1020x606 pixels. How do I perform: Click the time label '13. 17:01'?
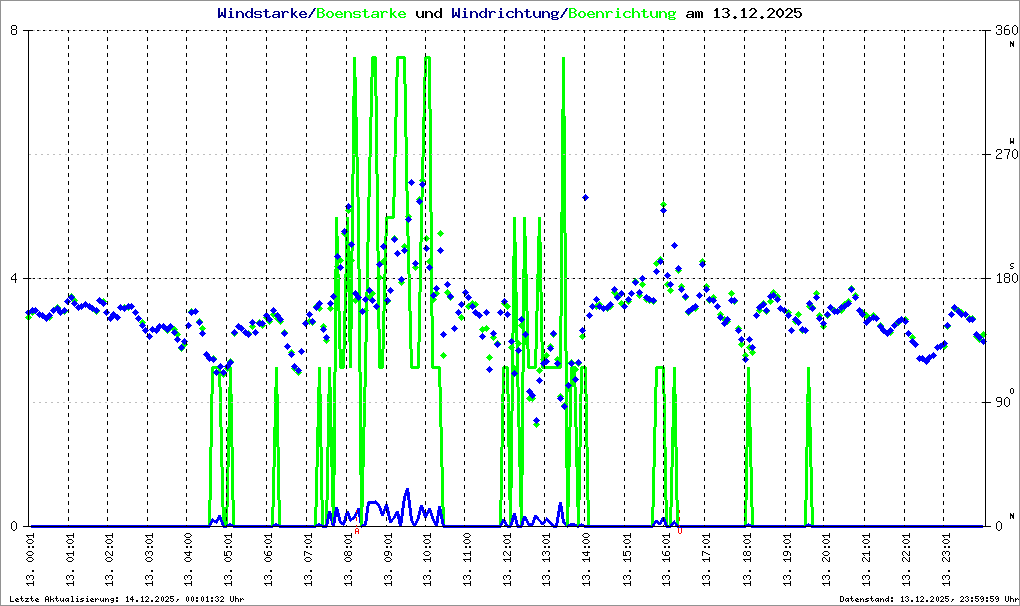pos(706,559)
